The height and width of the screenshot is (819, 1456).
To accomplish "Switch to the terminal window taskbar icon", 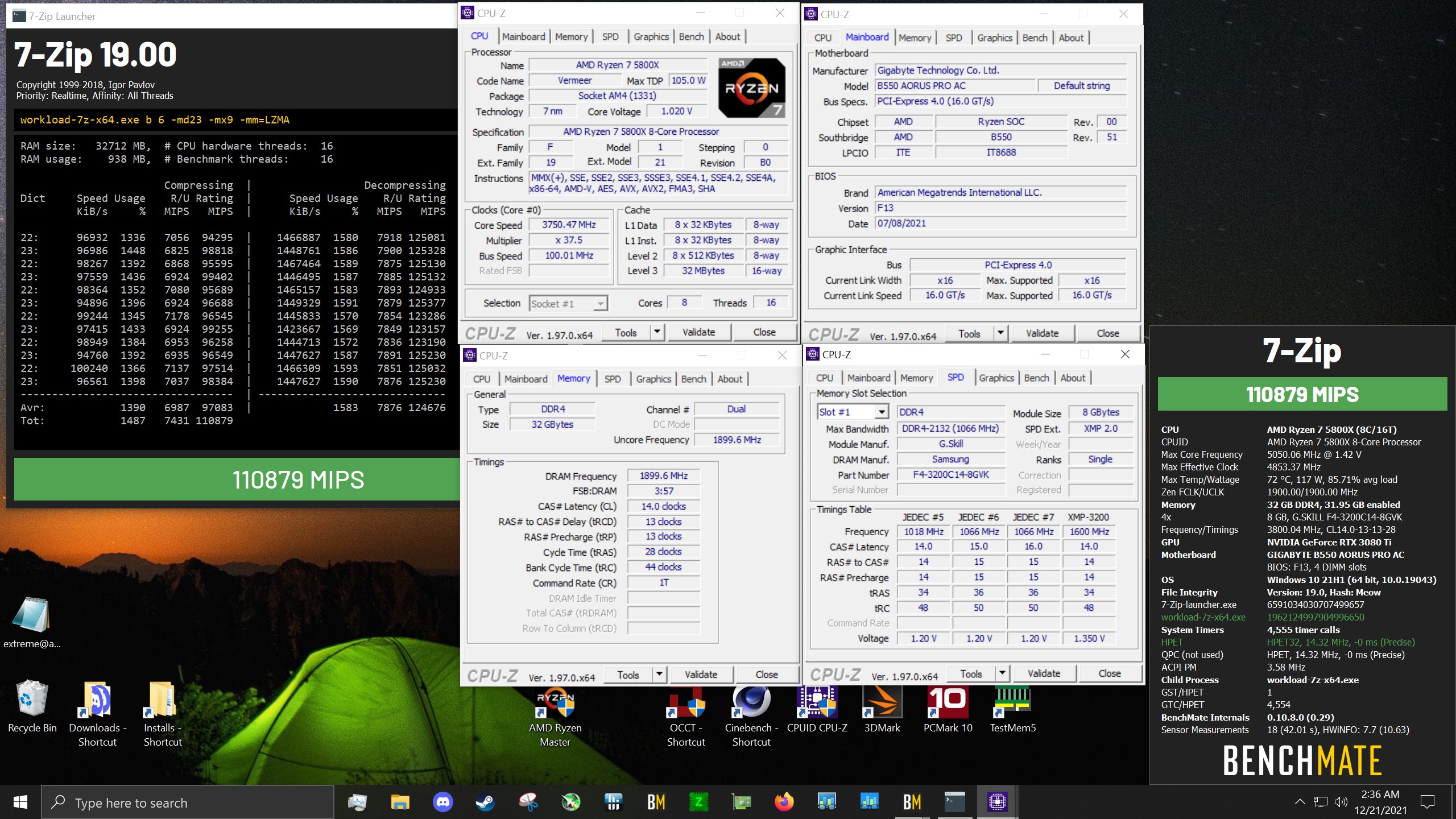I will pos(955,802).
